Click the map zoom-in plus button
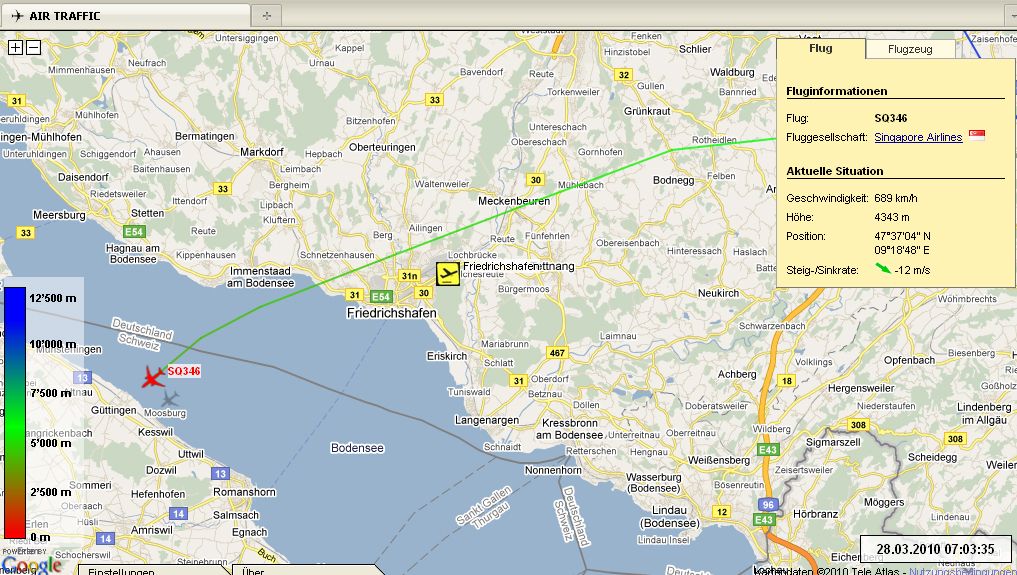Image resolution: width=1017 pixels, height=575 pixels. (15, 47)
